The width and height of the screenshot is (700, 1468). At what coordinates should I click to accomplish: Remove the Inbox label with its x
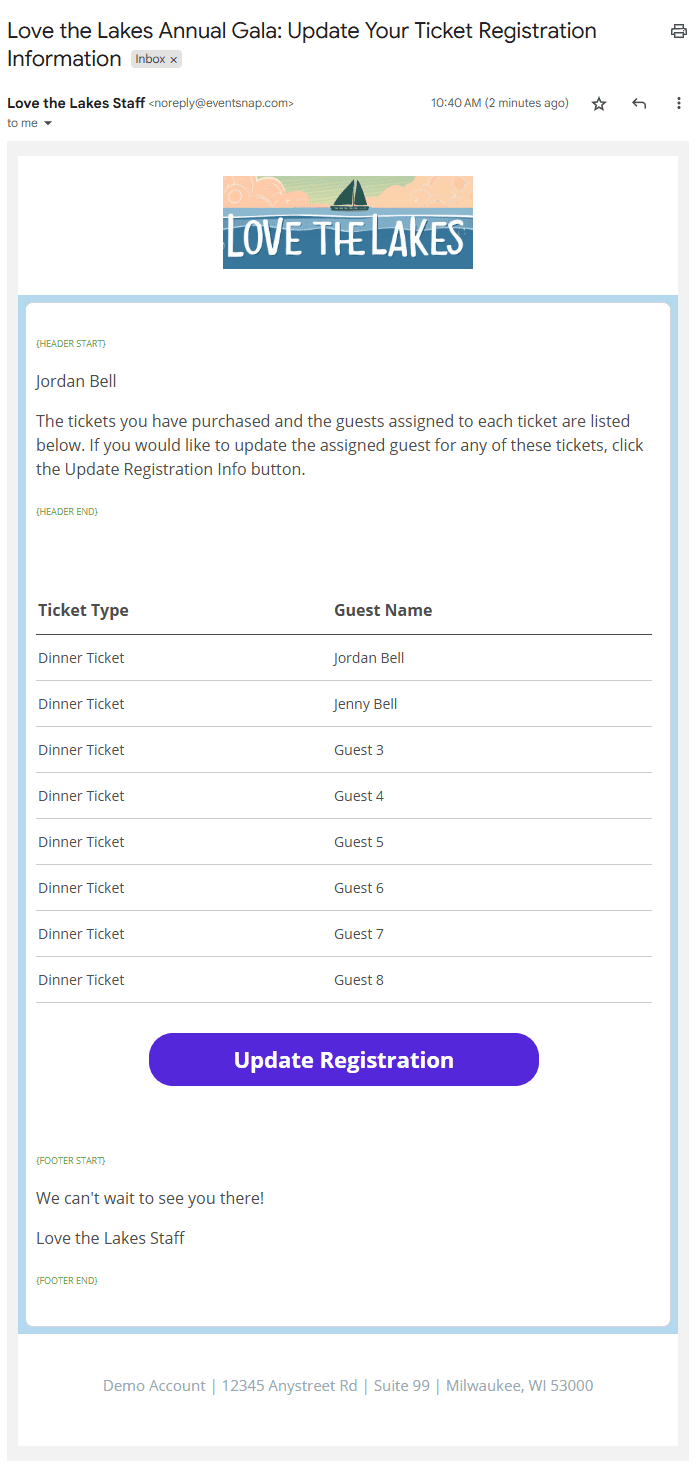(174, 60)
